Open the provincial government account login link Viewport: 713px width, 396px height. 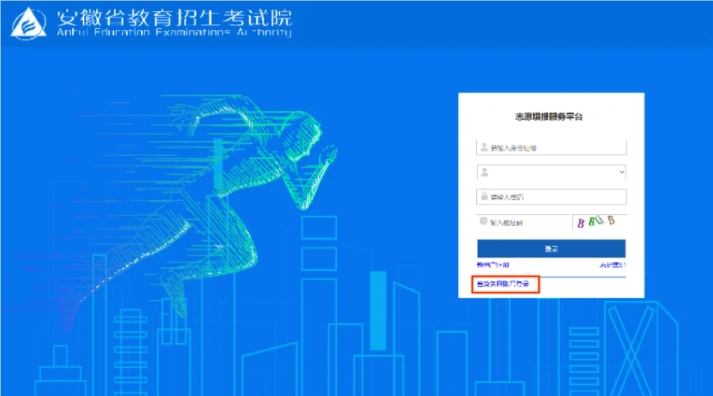pos(503,284)
